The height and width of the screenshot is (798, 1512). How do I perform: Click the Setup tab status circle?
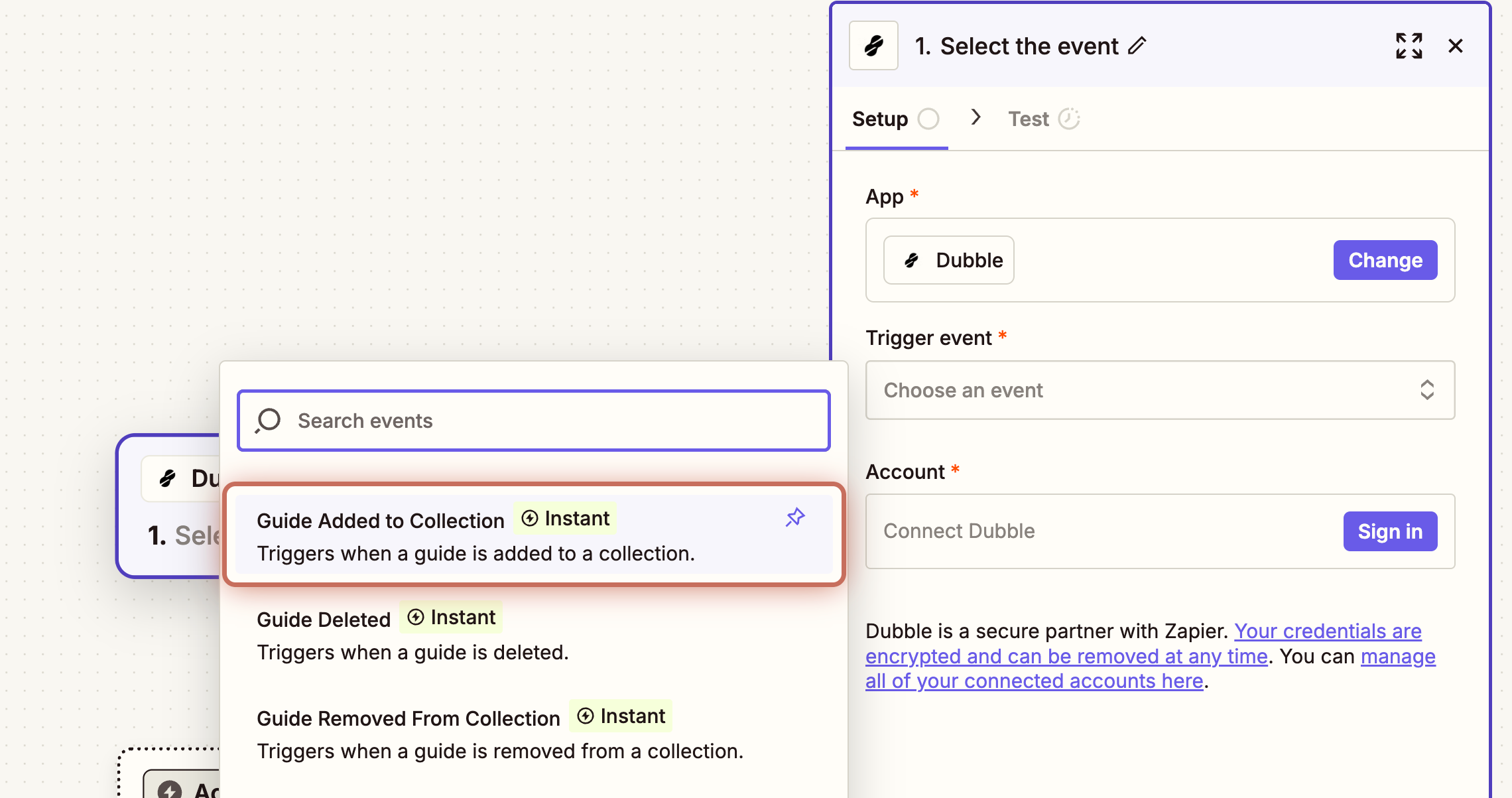pos(928,119)
